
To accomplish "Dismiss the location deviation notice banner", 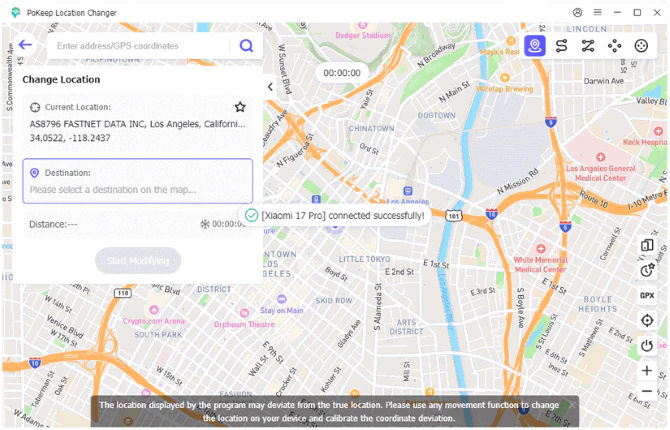I will pyautogui.click(x=573, y=404).
